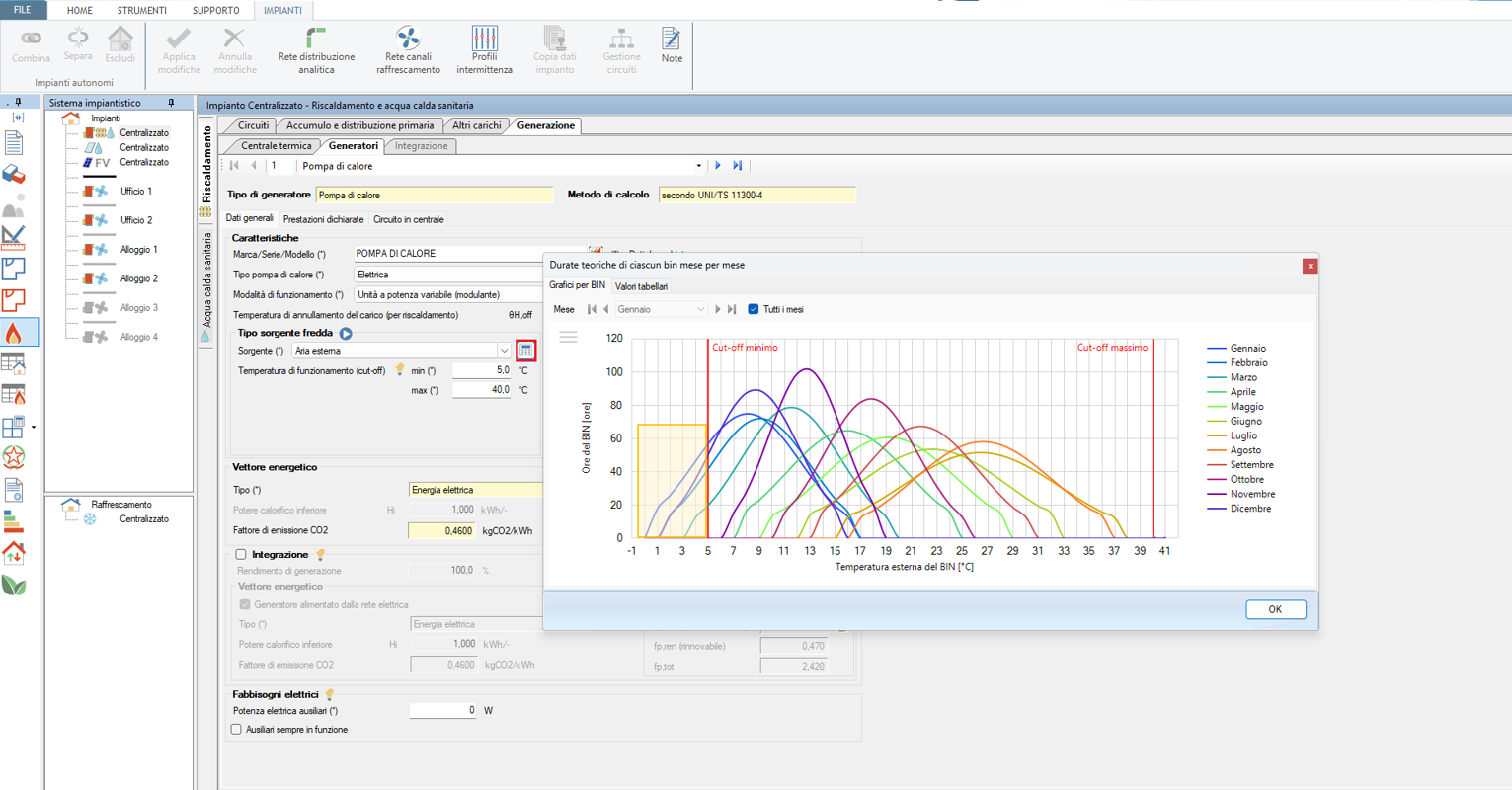Screen dimensions: 1512x790
Task: Open the Modalità di funzionamento combo box
Action: click(x=449, y=294)
